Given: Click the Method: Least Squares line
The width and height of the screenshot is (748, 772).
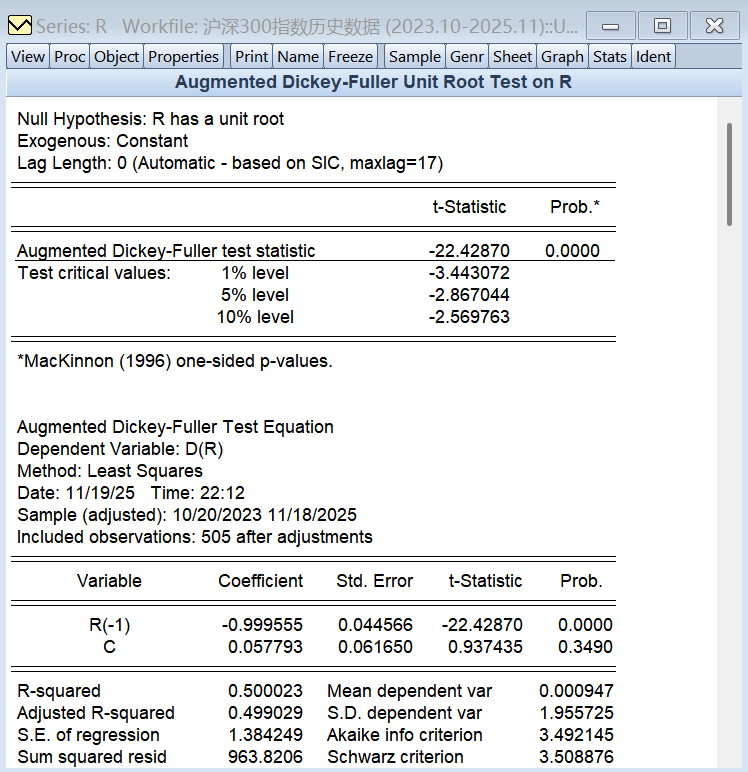Looking at the screenshot, I should tap(110, 471).
